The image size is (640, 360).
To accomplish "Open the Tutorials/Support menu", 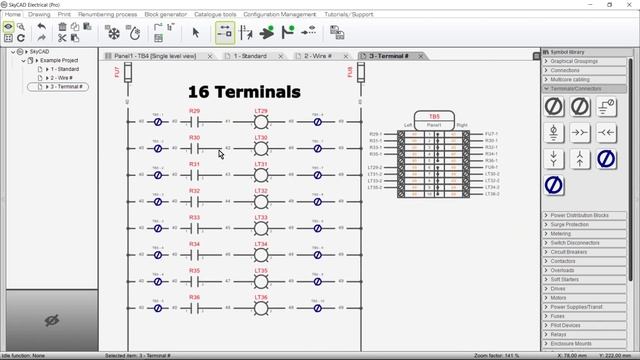I will (x=349, y=14).
